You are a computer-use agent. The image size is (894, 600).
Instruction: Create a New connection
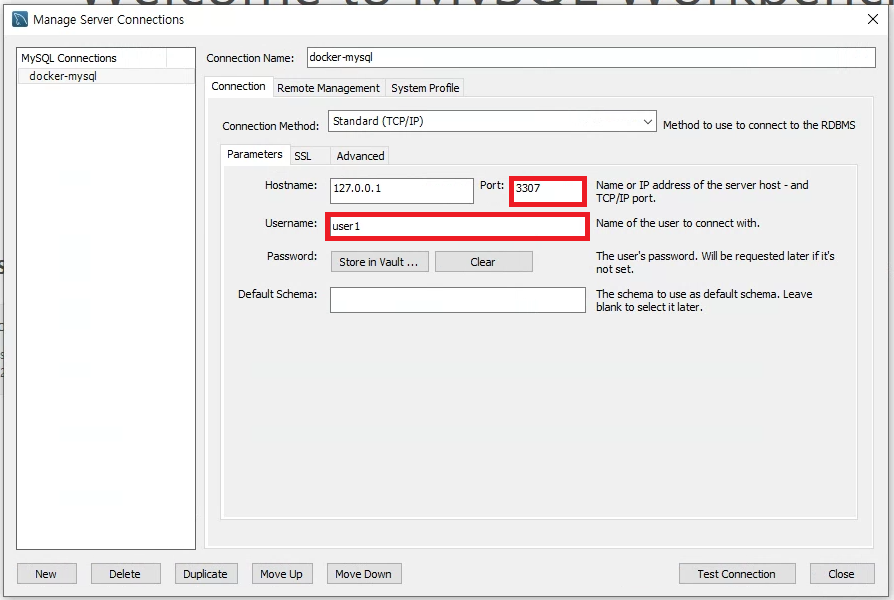46,574
